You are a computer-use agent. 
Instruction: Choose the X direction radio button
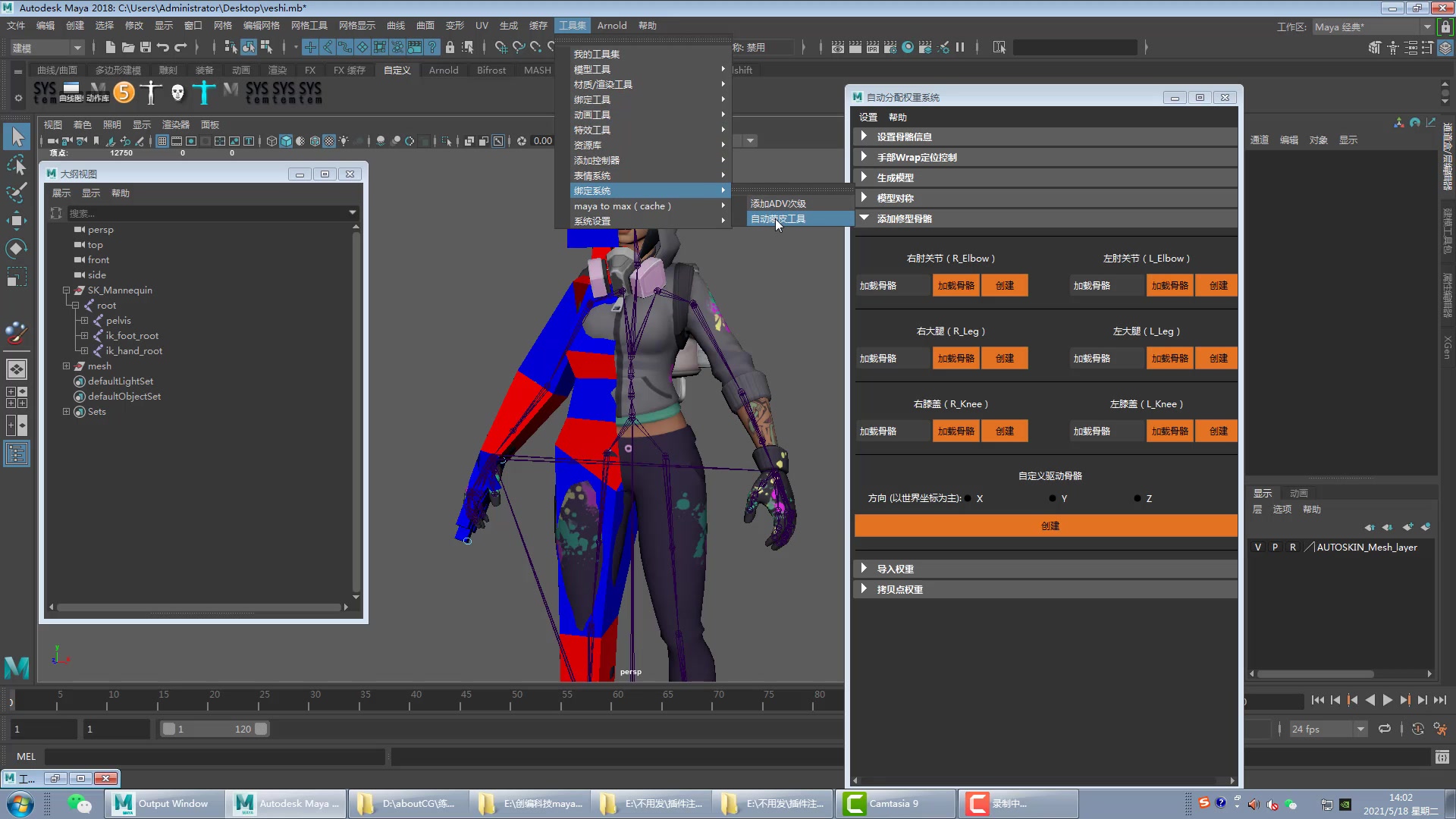click(968, 498)
